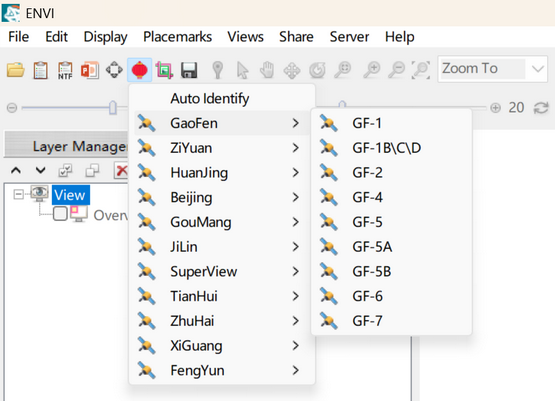Select the View item in Layer Manager
This screenshot has height=401, width=555.
coord(71,195)
